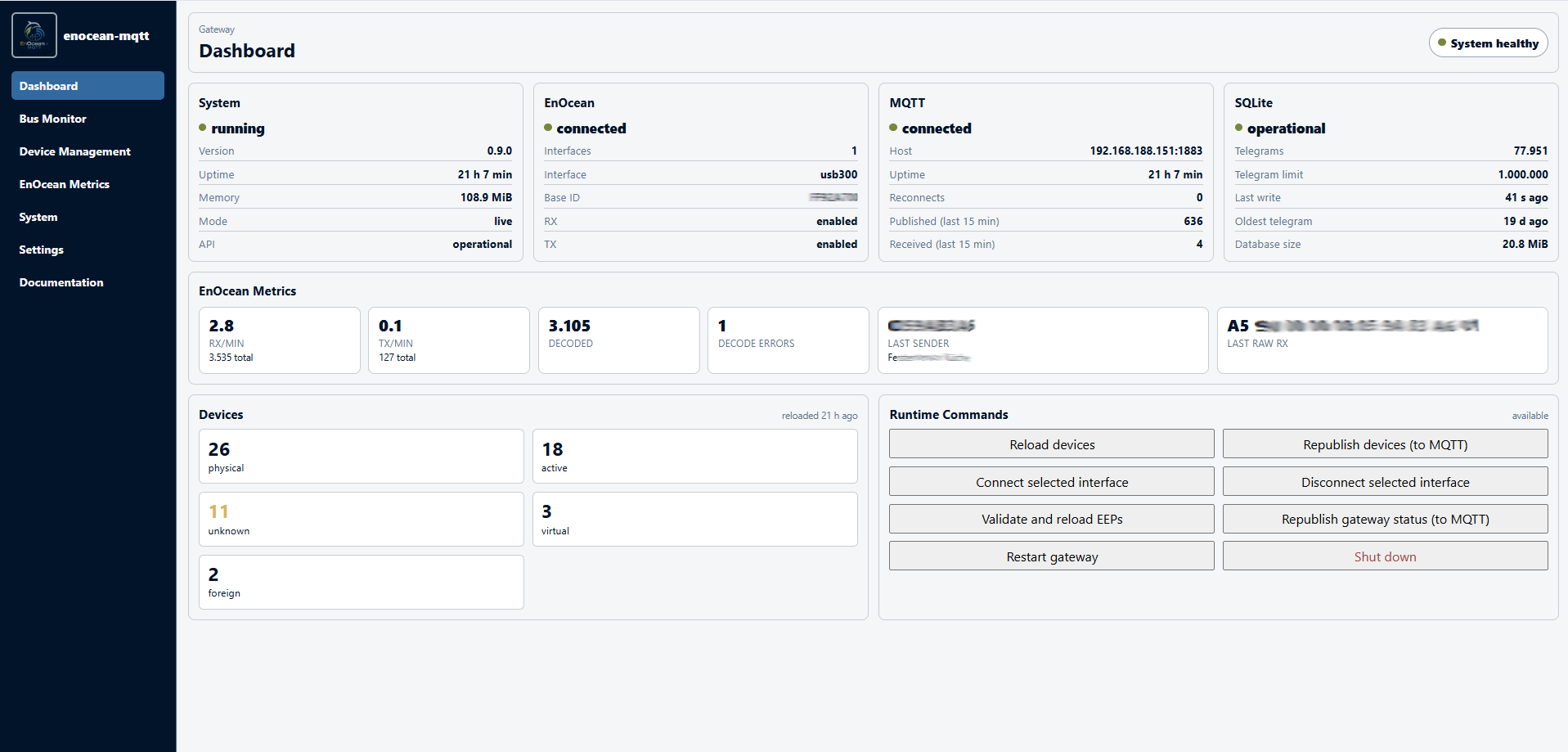Click the Restart gateway button

(1052, 556)
